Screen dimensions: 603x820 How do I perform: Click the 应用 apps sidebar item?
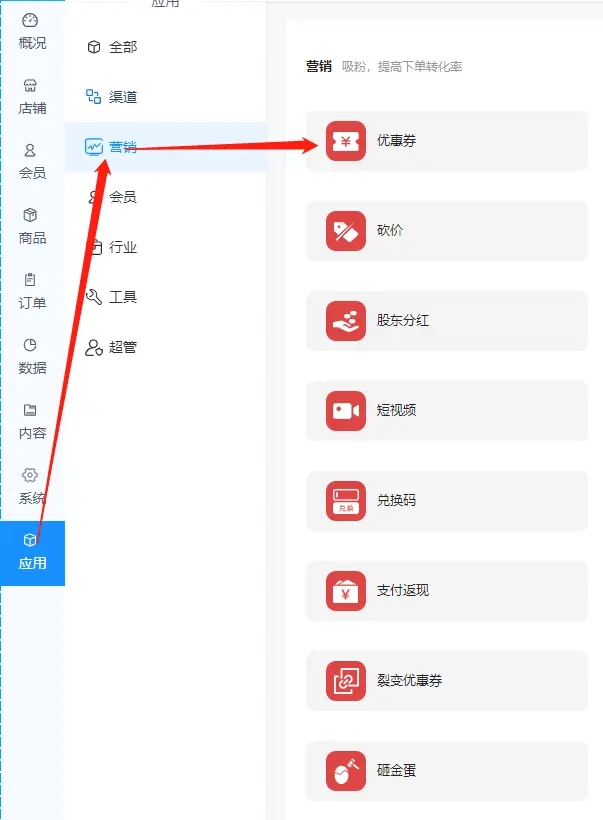(32, 553)
